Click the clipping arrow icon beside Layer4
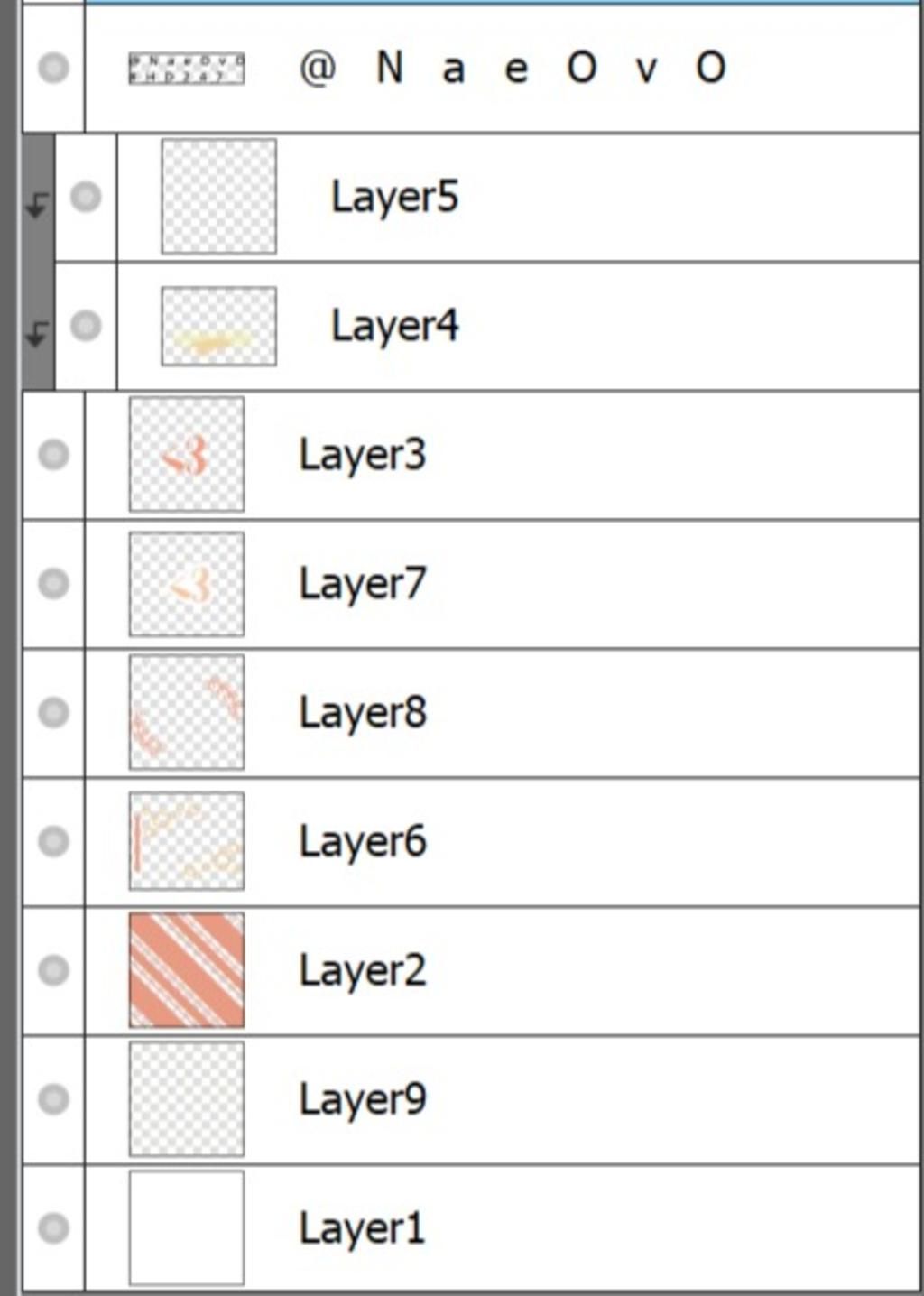Screen dimensions: 924x1296 coord(37,335)
